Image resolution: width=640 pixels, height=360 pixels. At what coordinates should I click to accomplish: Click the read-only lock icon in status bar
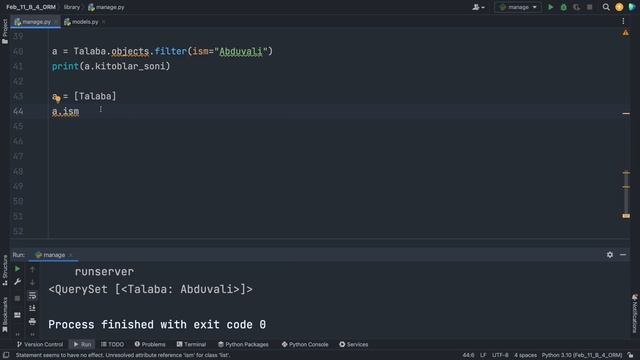(631, 355)
